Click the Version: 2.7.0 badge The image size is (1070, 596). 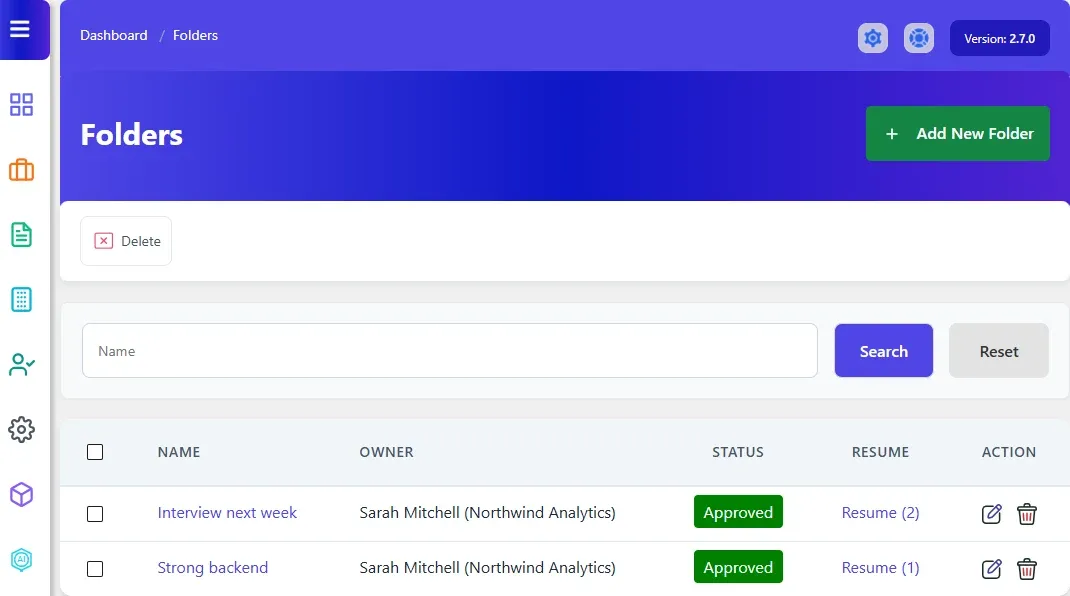tap(1000, 38)
